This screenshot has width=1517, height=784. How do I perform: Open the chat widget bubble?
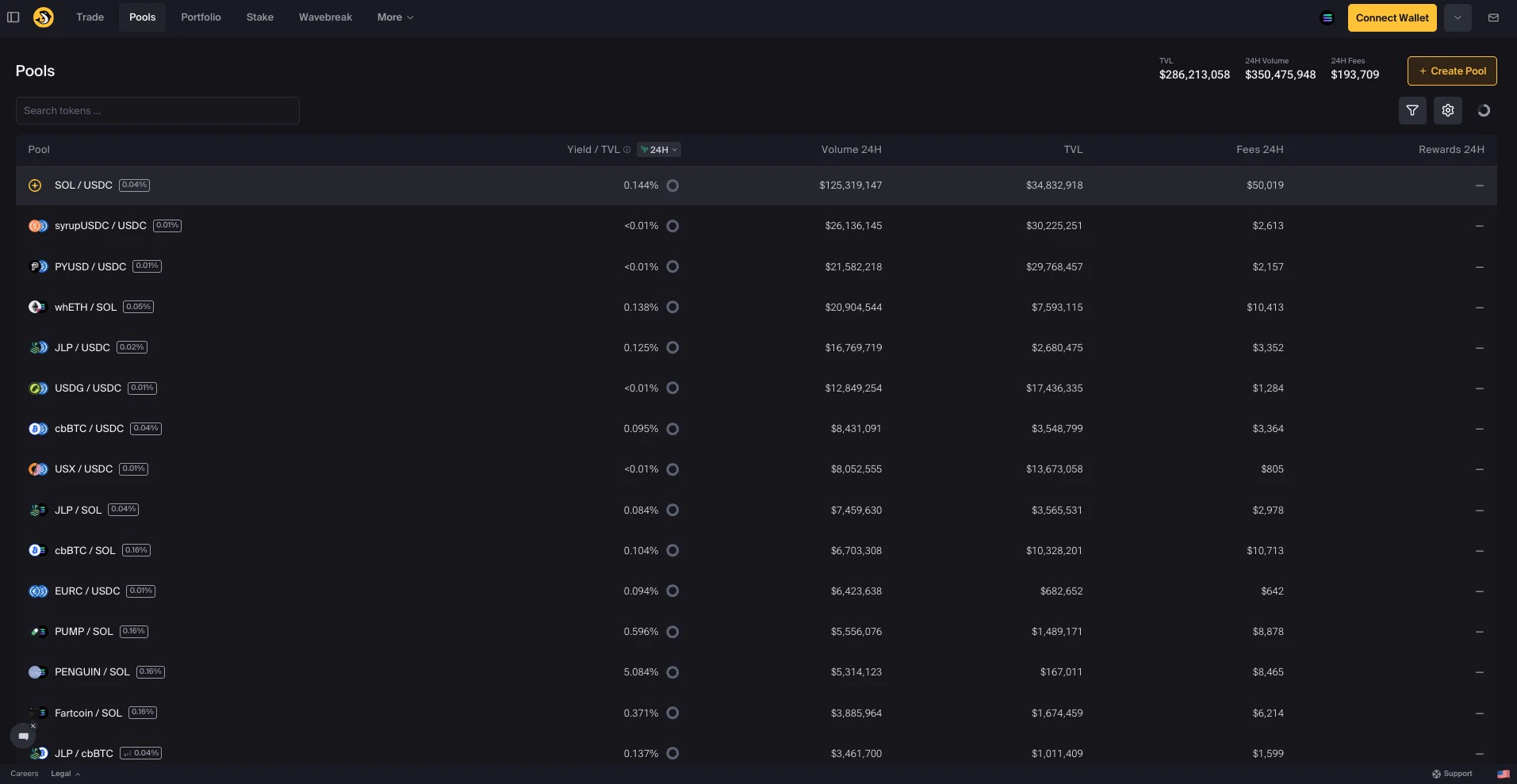(23, 736)
